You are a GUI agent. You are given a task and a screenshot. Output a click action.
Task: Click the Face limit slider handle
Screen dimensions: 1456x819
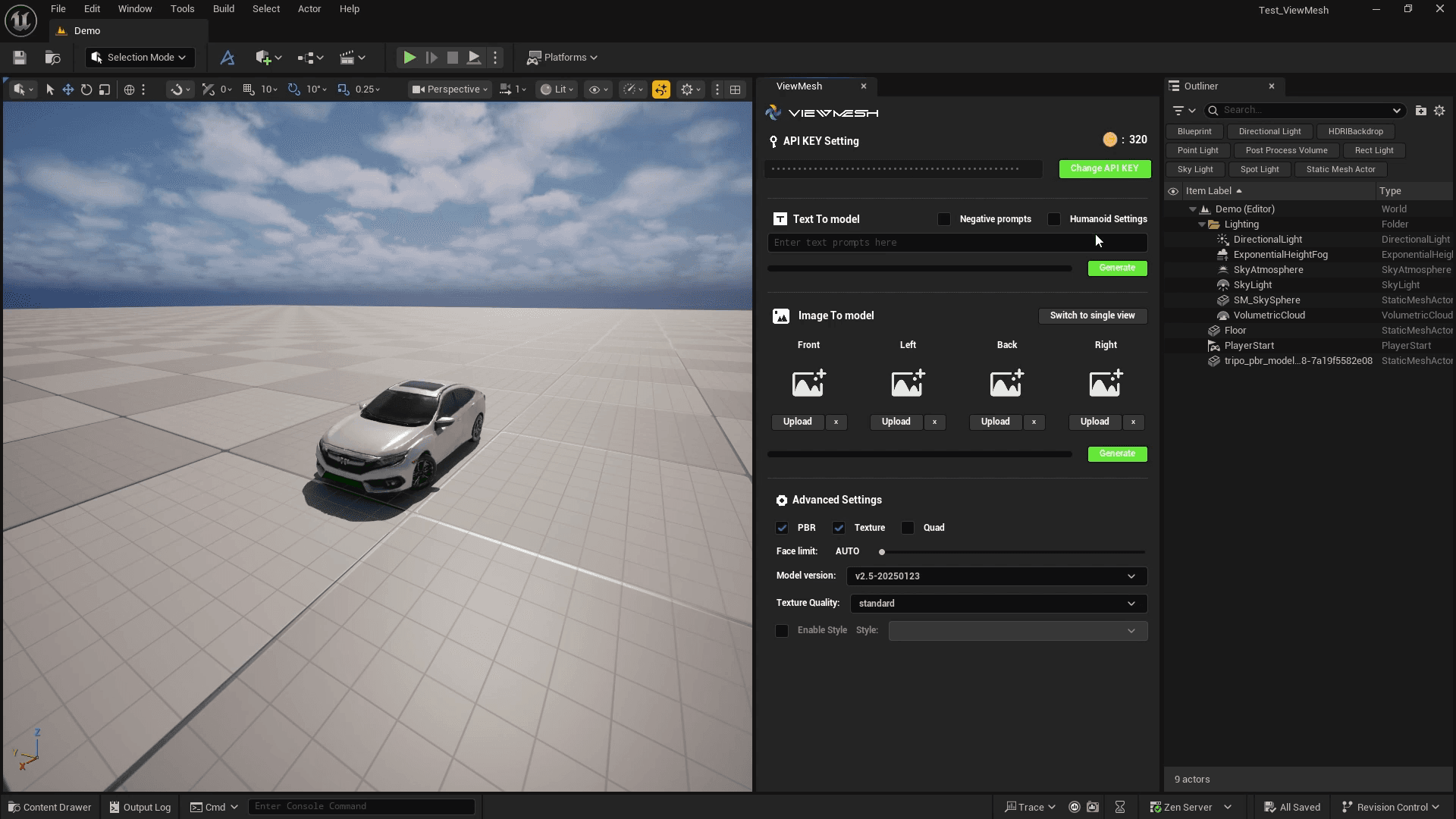(882, 552)
